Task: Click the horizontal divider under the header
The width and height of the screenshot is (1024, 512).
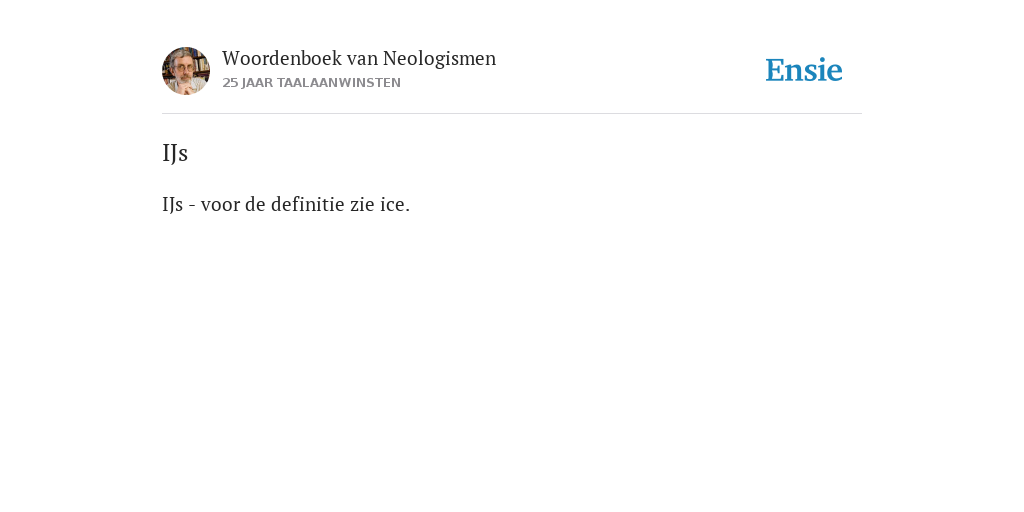Action: [x=512, y=114]
